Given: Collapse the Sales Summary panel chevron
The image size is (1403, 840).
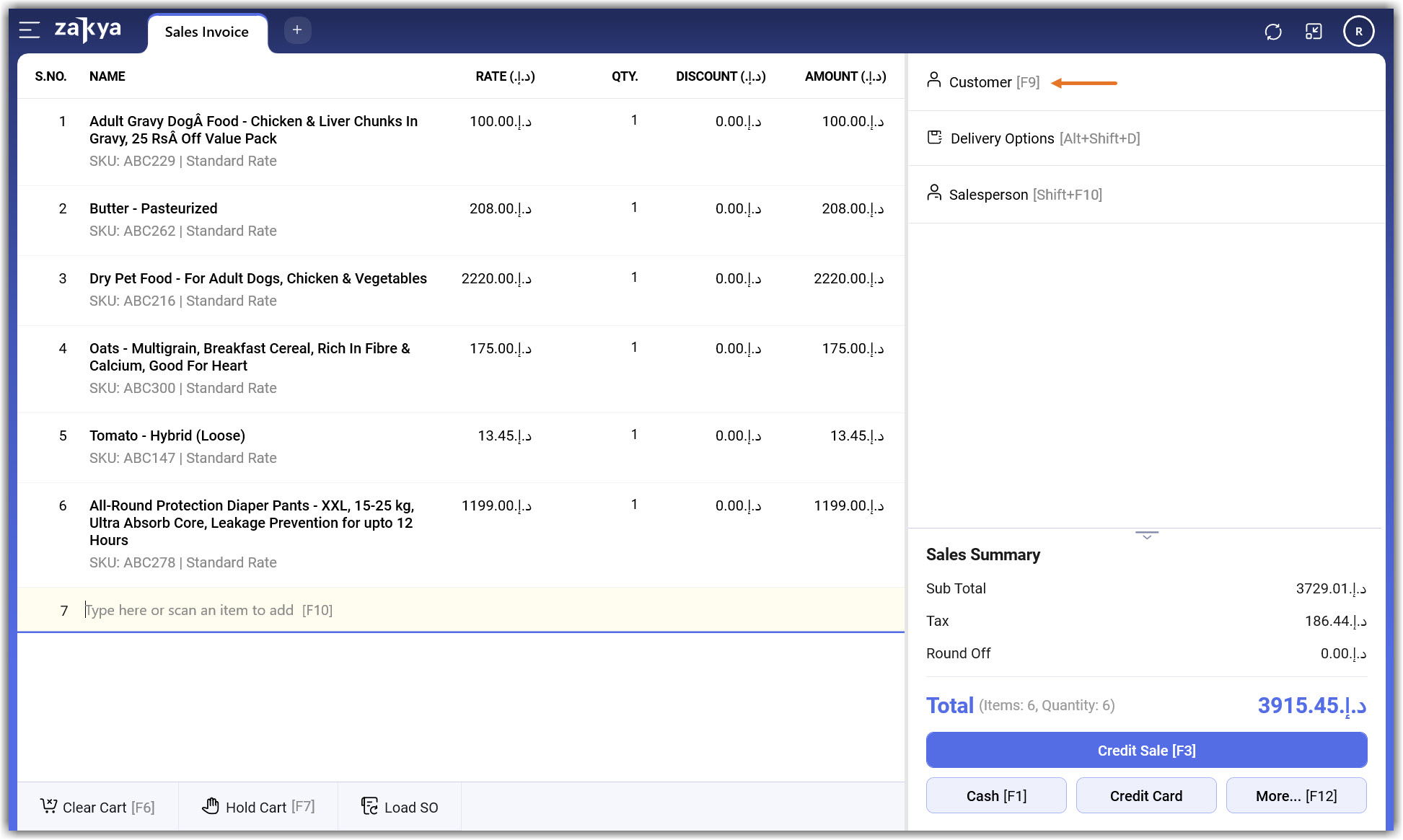Looking at the screenshot, I should click(x=1146, y=536).
